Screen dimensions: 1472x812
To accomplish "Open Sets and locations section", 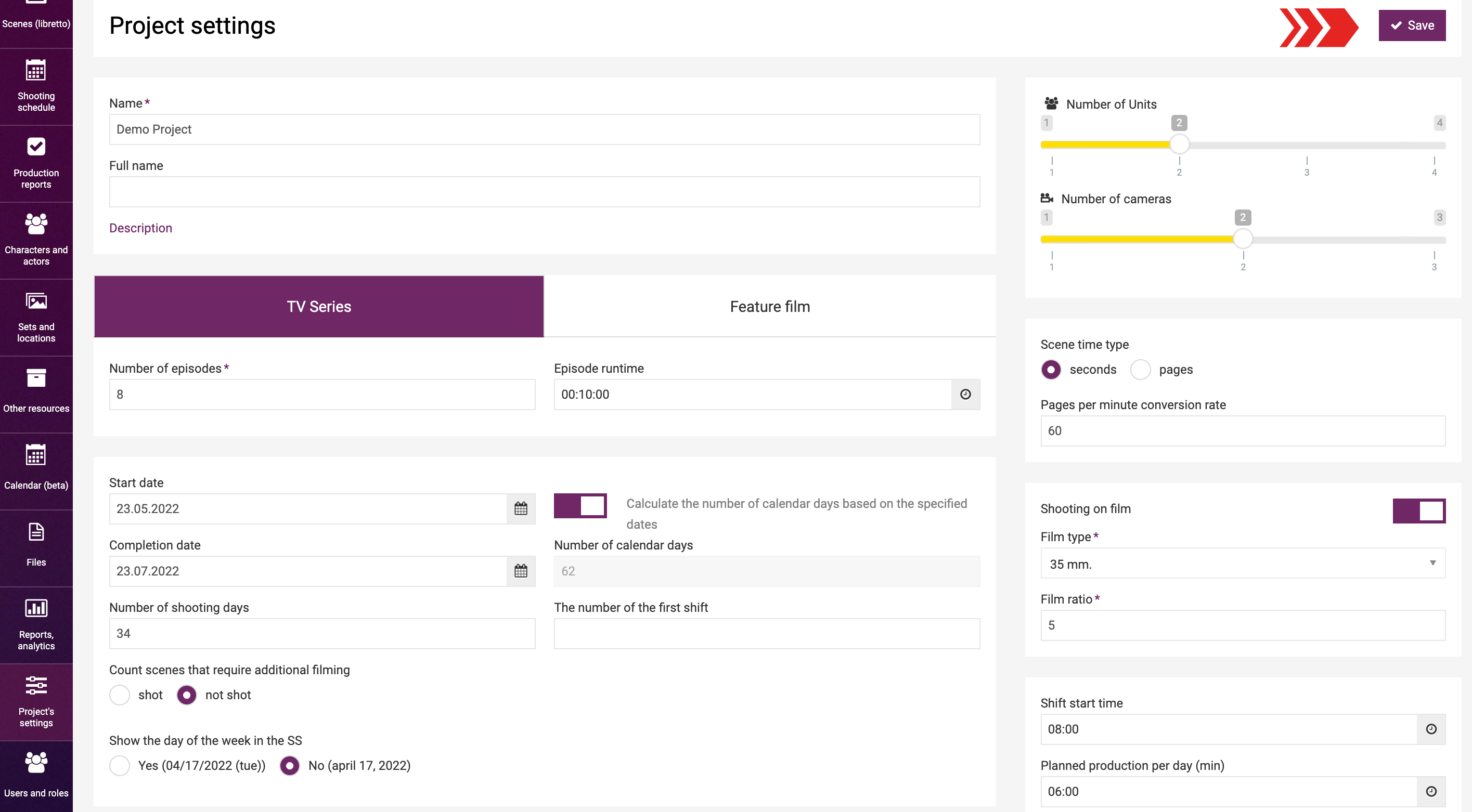I will (36, 318).
